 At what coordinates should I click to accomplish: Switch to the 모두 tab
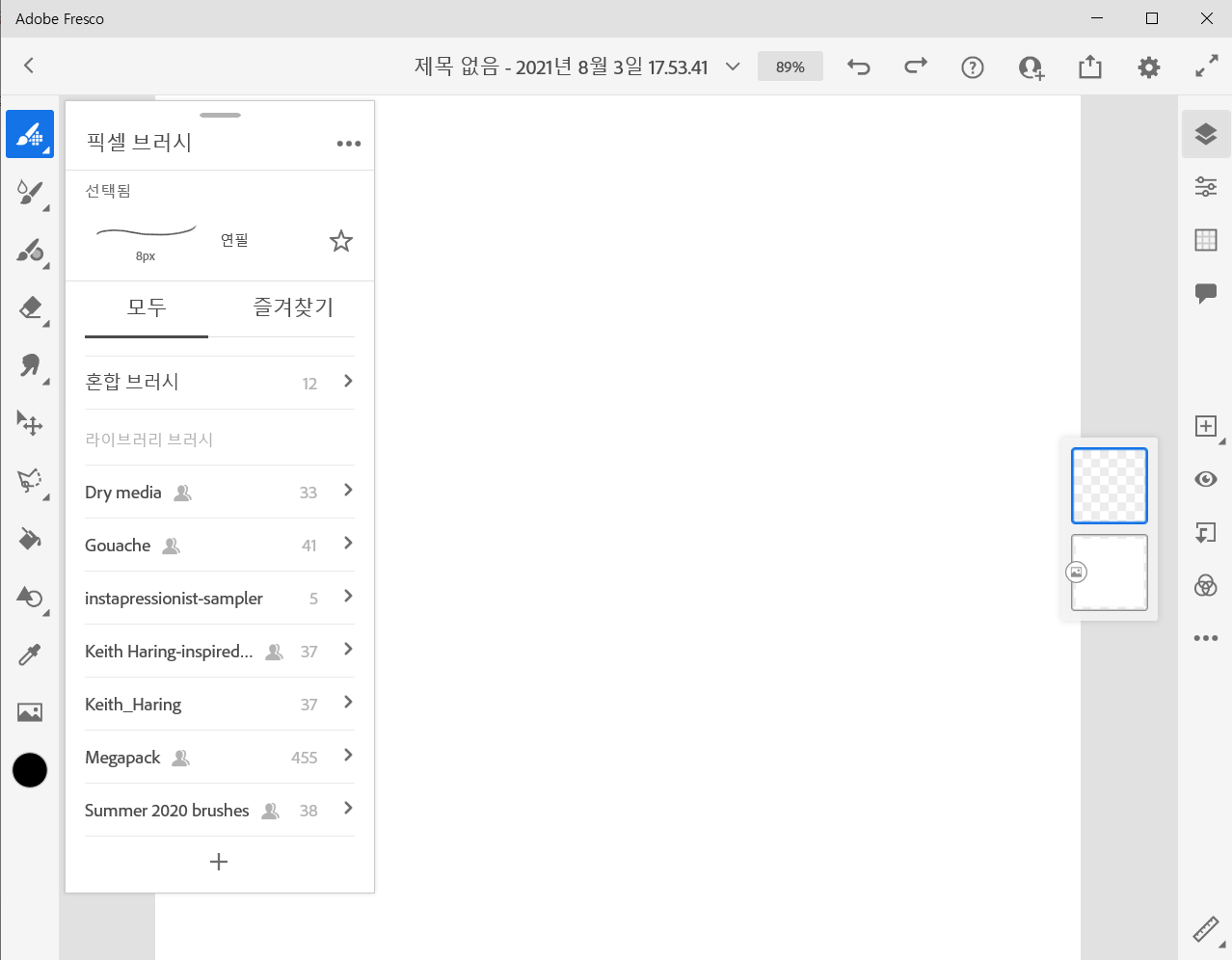pos(147,308)
